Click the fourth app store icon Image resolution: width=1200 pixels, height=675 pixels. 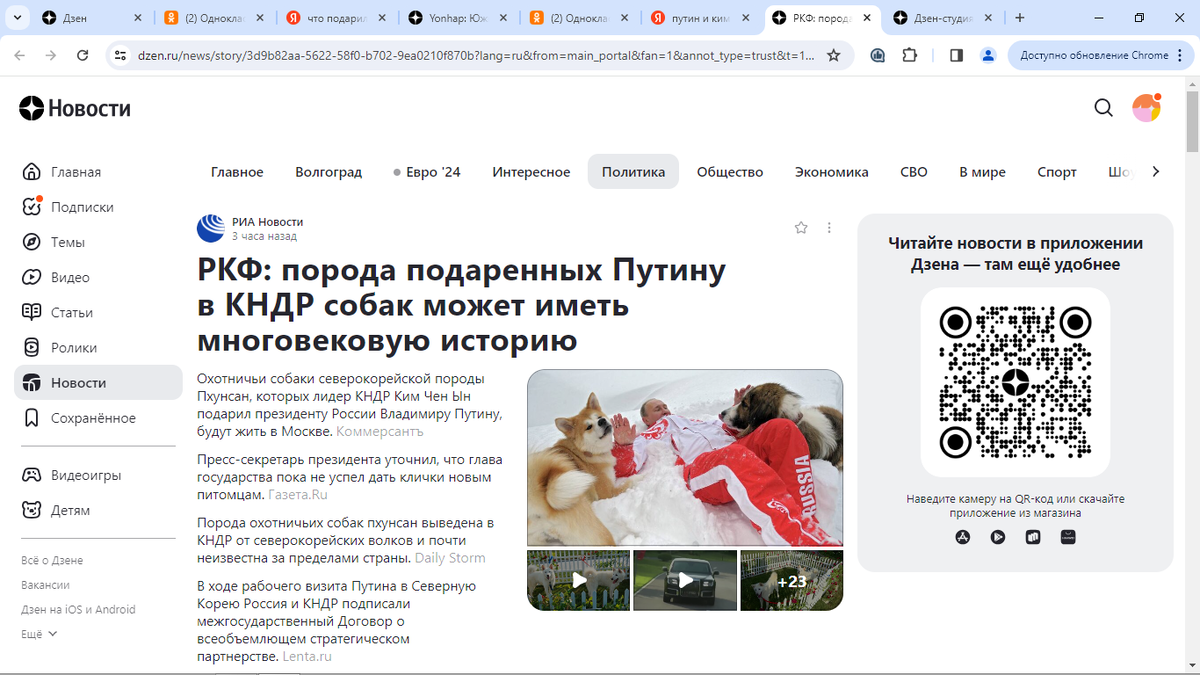(x=1068, y=537)
